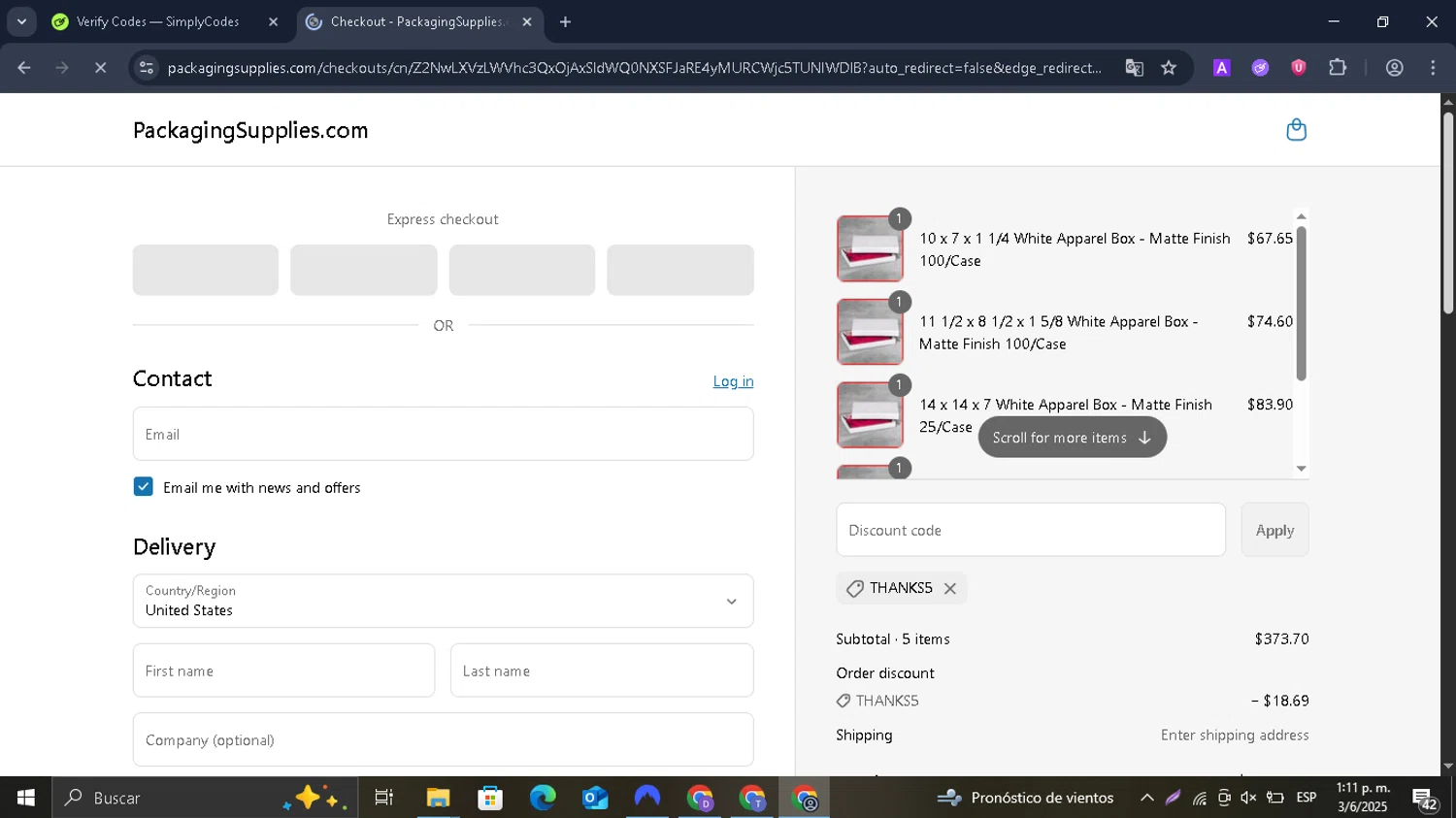Open Microsoft Edge from the taskbar
Screen dimensions: 1456x818
tap(543, 798)
